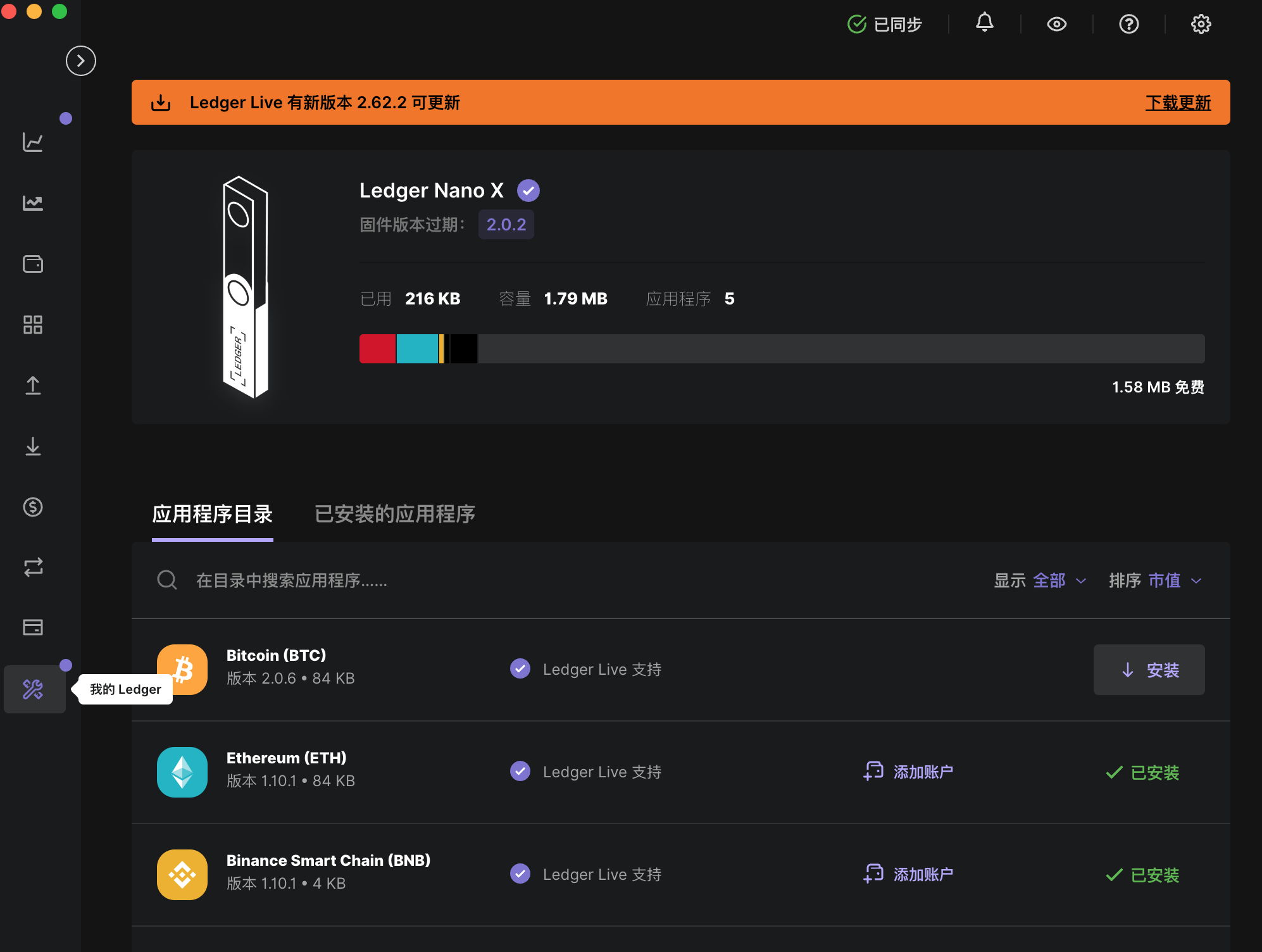Image resolution: width=1262 pixels, height=952 pixels.
Task: Toggle discreet mode eye icon
Action: click(1056, 24)
